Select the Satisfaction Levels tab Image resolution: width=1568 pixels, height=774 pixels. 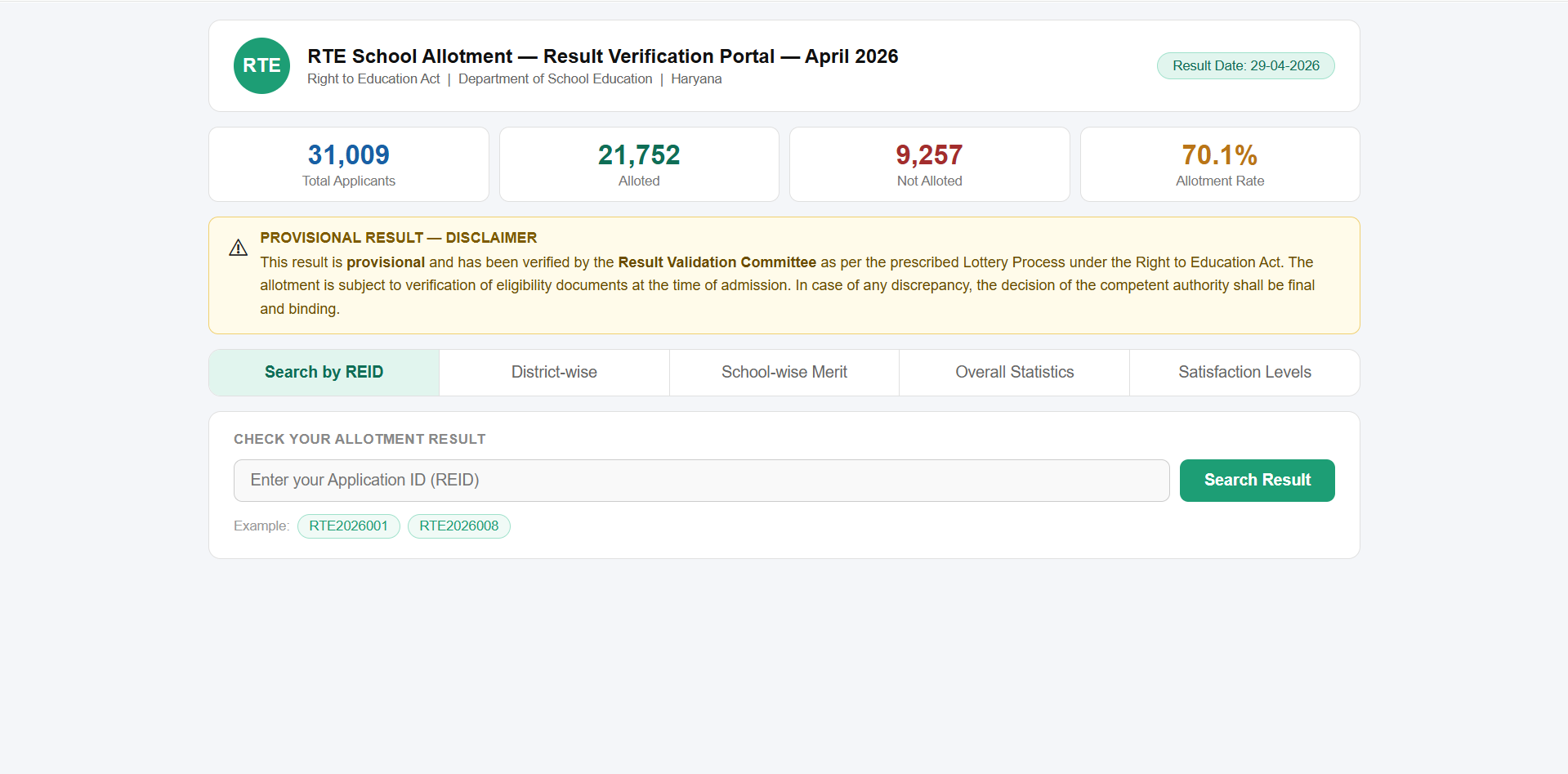1244,373
